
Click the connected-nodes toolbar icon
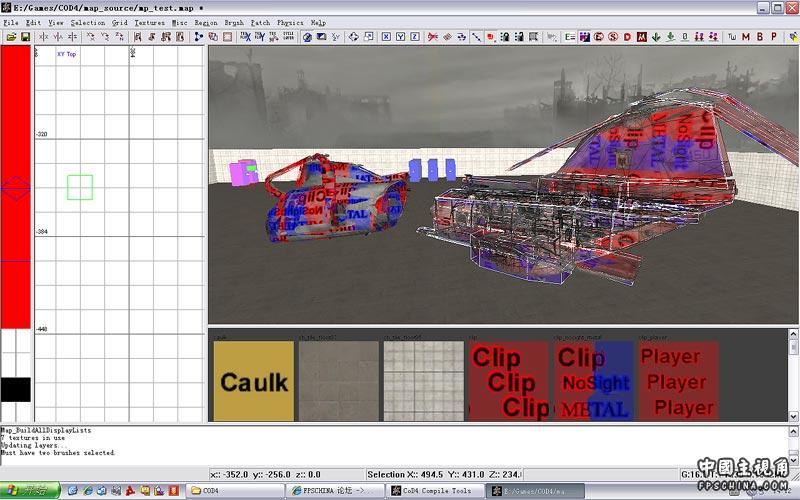199,37
